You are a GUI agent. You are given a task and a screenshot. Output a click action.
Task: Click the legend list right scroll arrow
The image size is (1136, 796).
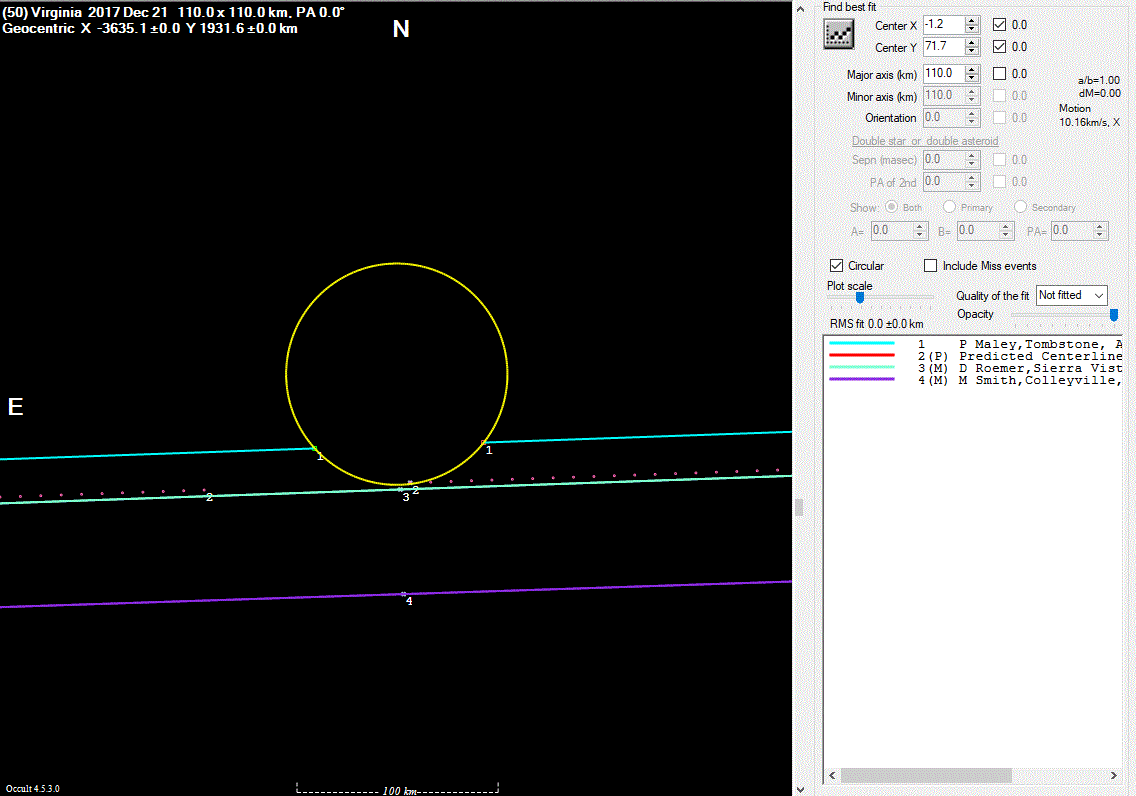1113,776
